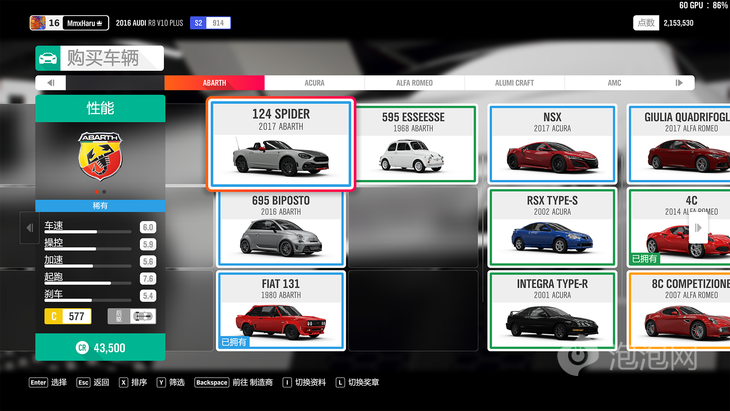Click the 车速 speed stat bar

click(x=88, y=231)
